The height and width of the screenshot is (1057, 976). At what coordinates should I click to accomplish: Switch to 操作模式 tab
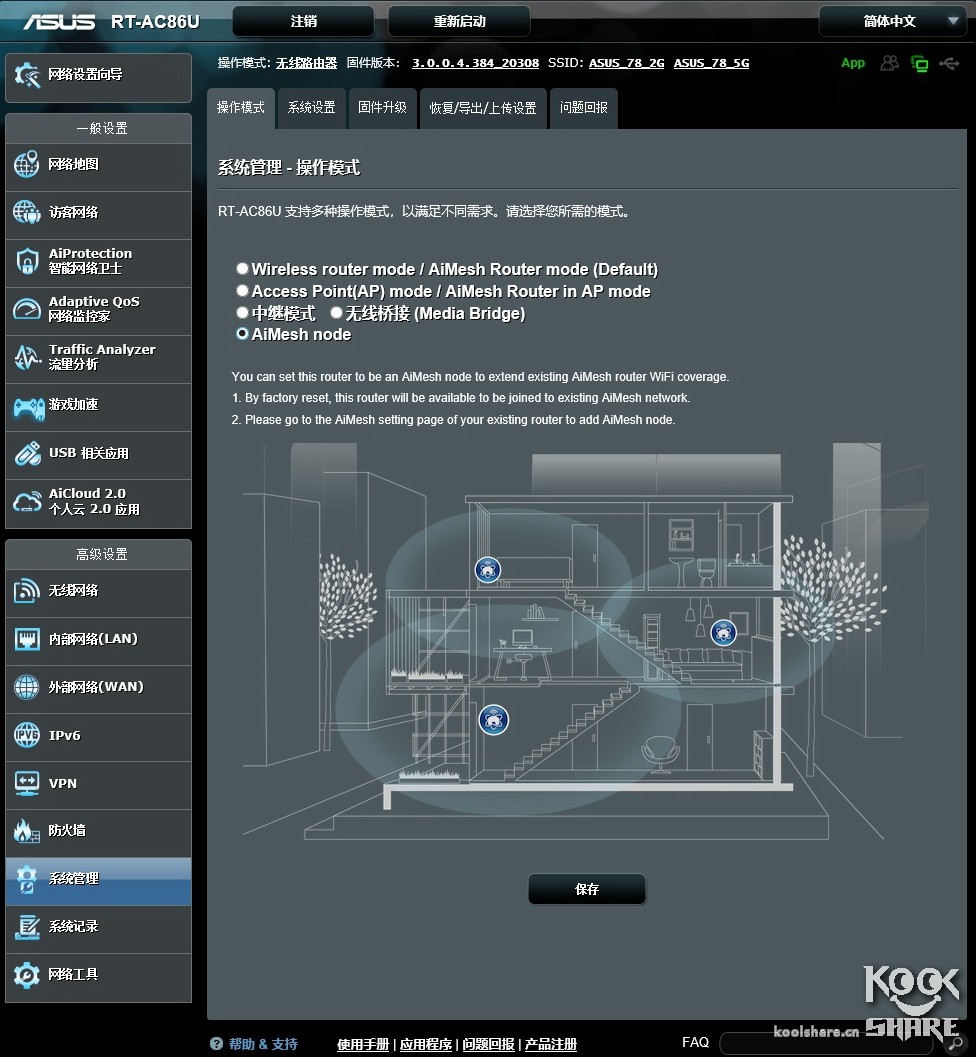(x=241, y=108)
